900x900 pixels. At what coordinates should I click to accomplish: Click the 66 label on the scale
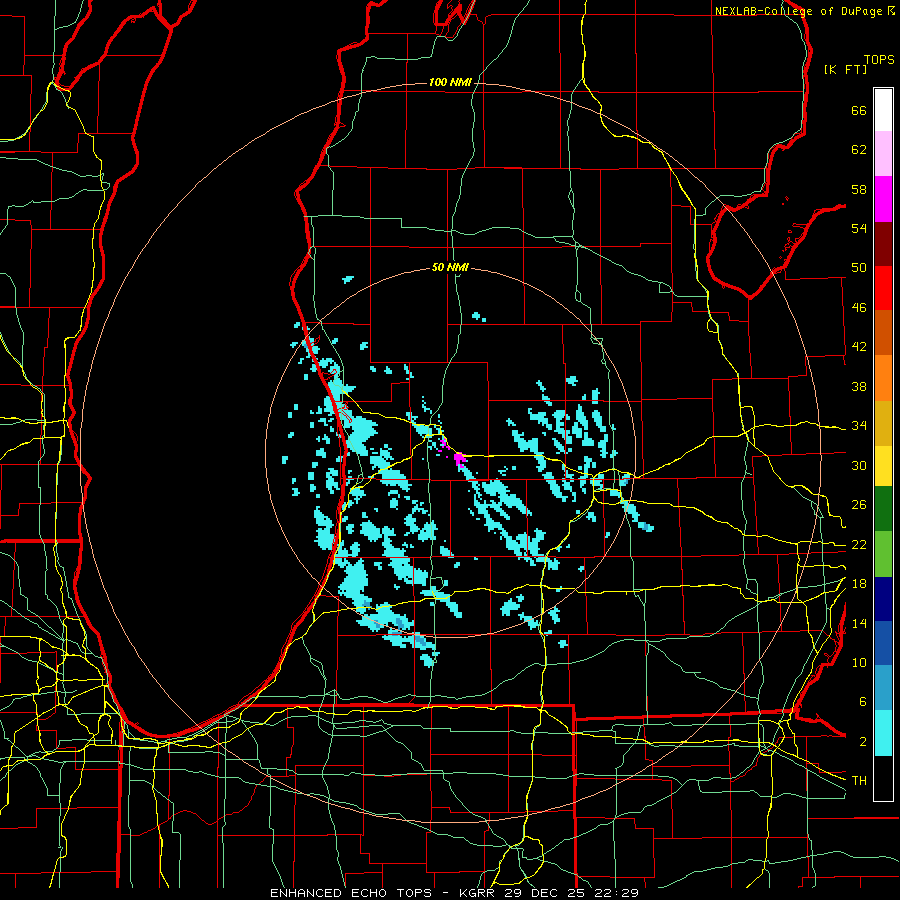[x=859, y=111]
